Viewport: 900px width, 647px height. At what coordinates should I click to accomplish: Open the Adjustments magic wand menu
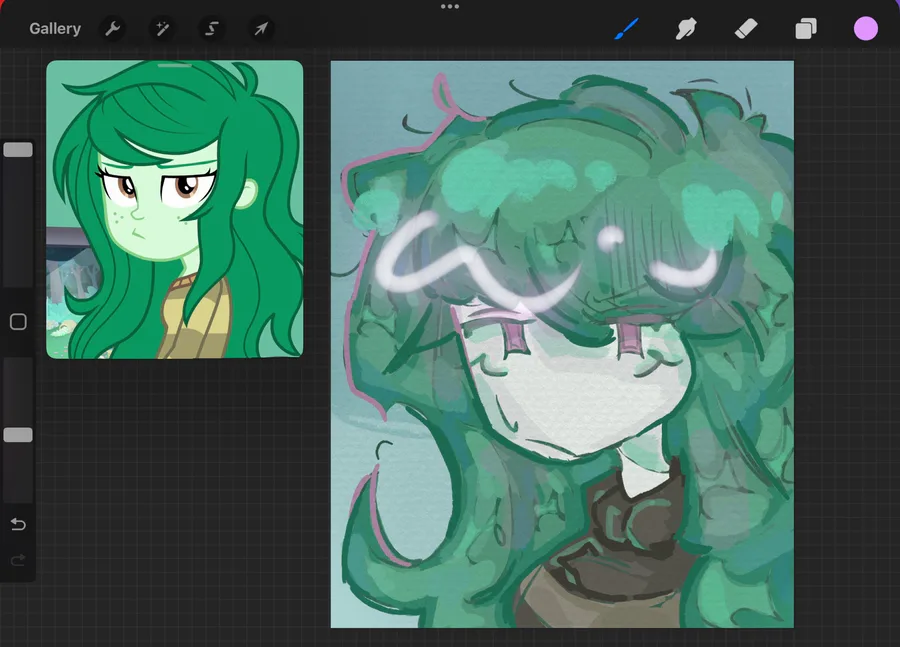pyautogui.click(x=162, y=29)
